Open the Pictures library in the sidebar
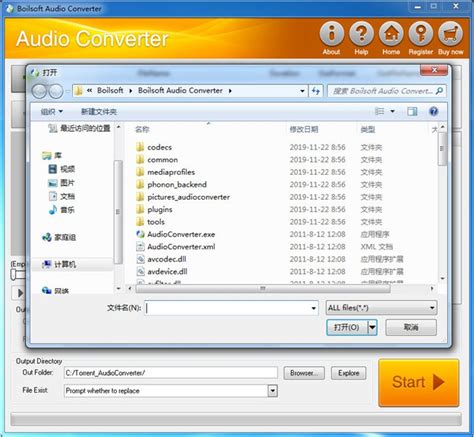Image resolution: width=474 pixels, height=437 pixels. click(62, 183)
